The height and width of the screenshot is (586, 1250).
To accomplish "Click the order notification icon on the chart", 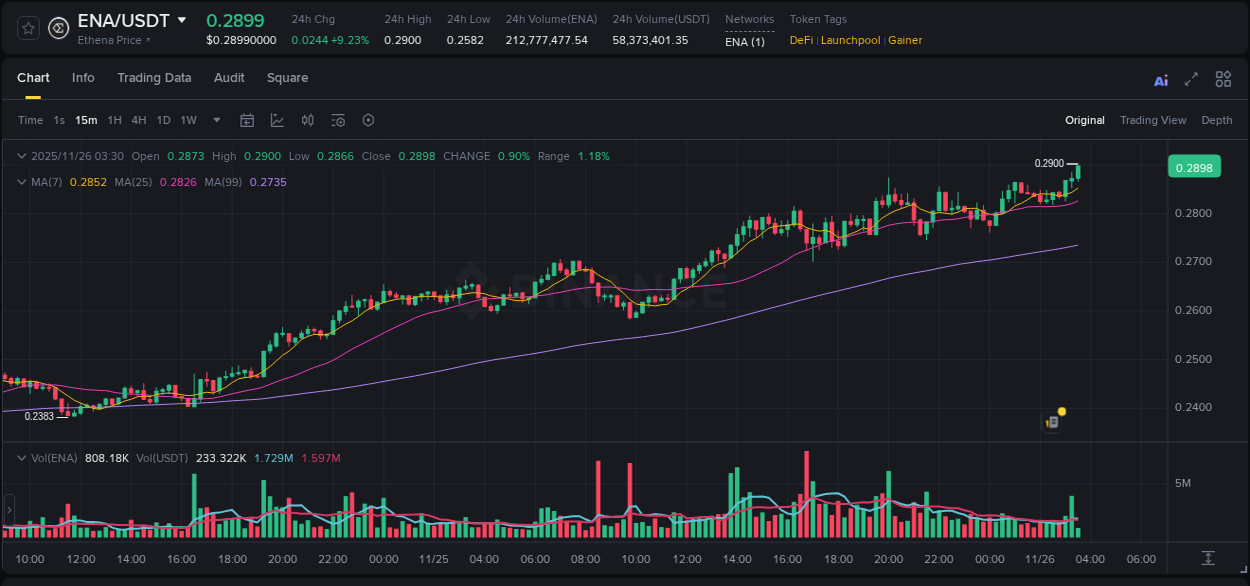I will (x=1052, y=422).
